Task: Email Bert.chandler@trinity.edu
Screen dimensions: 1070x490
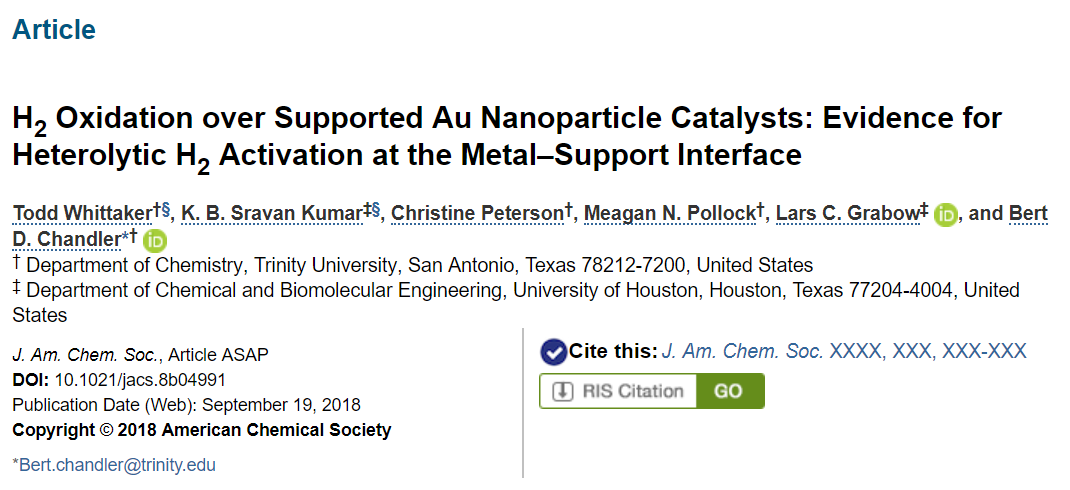Action: (117, 465)
